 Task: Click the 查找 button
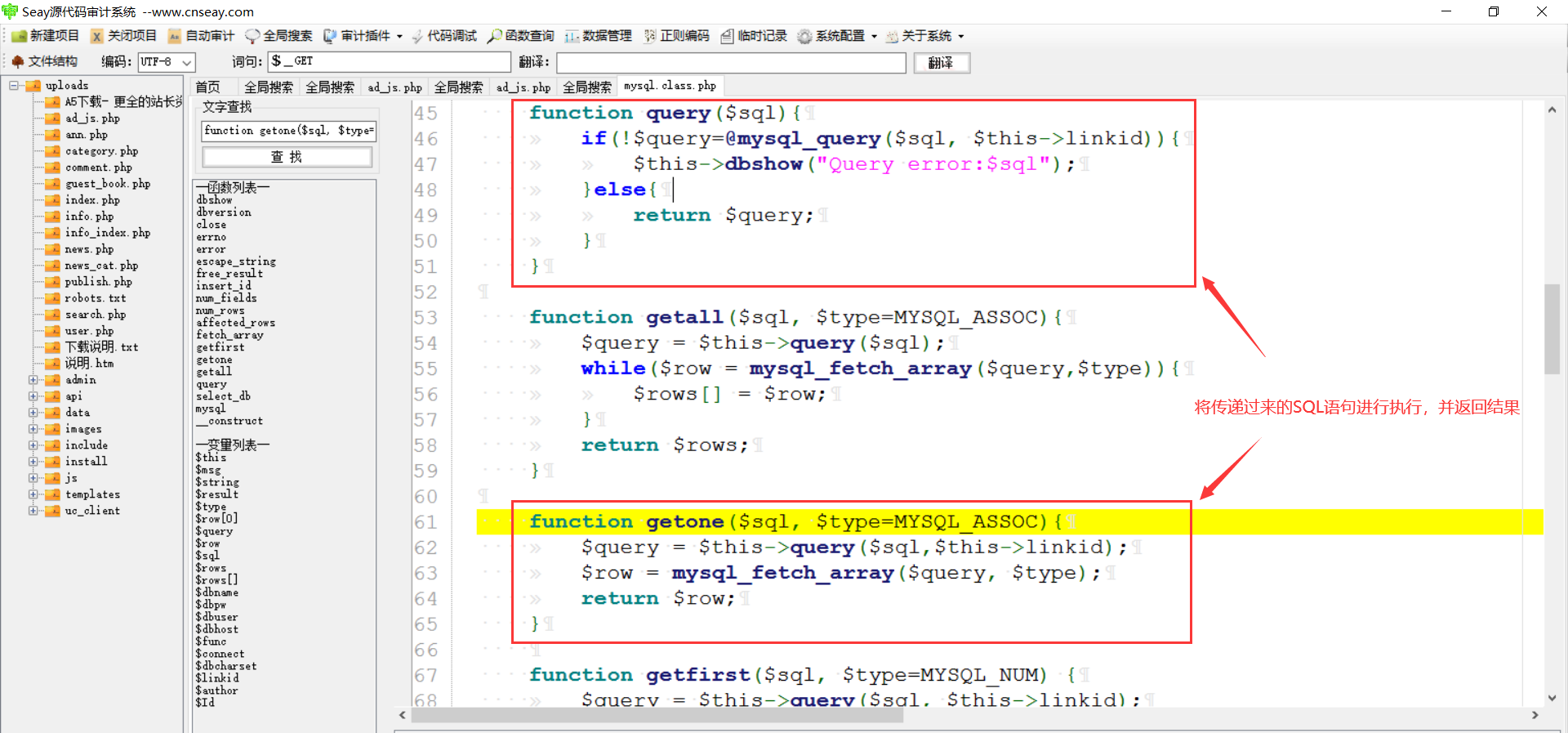point(287,157)
